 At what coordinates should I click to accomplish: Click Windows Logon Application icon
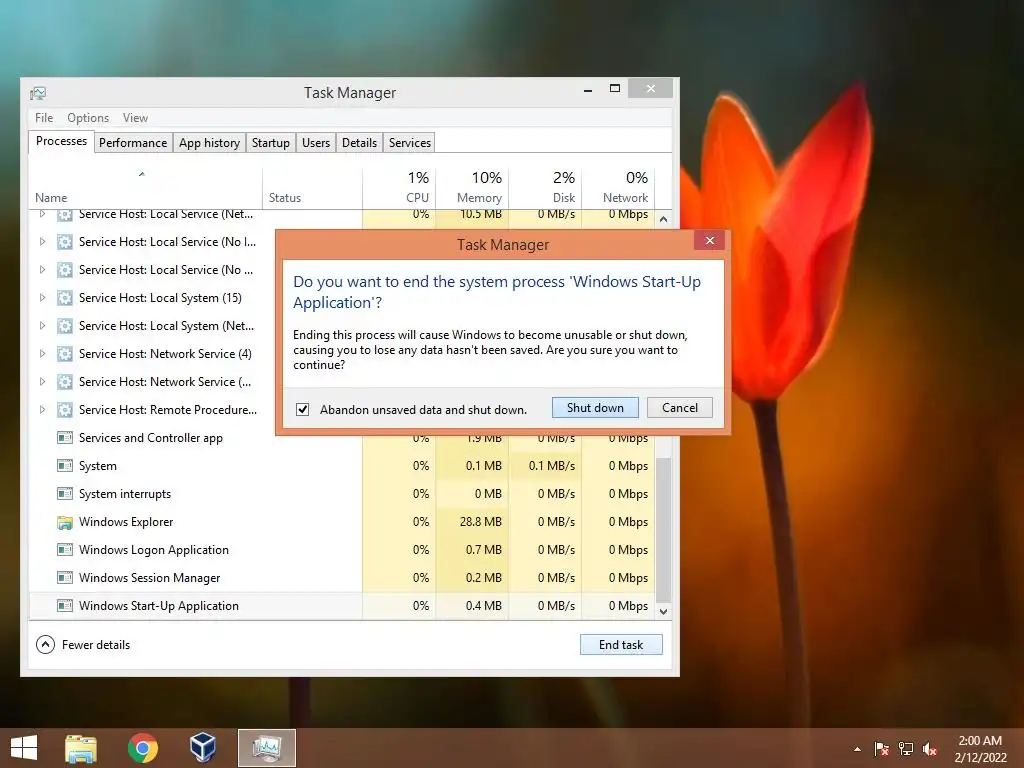(65, 550)
